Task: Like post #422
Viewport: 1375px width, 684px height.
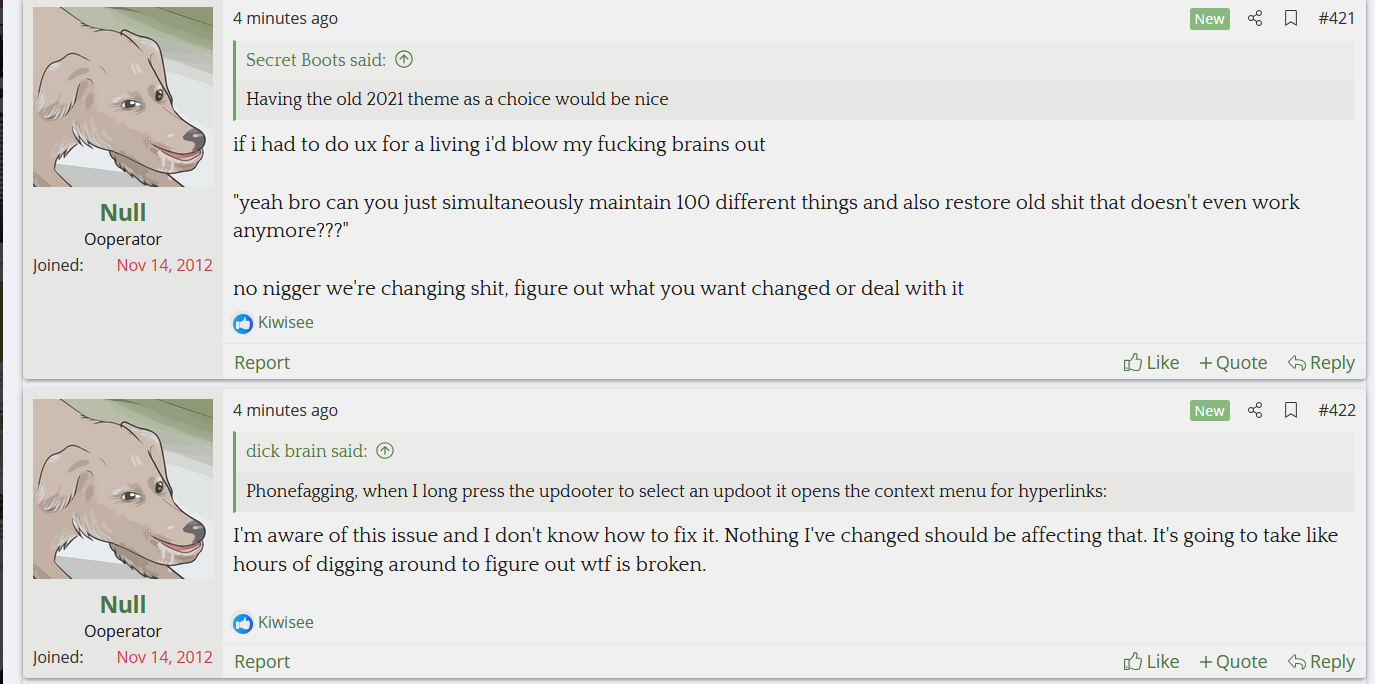Action: point(1151,661)
